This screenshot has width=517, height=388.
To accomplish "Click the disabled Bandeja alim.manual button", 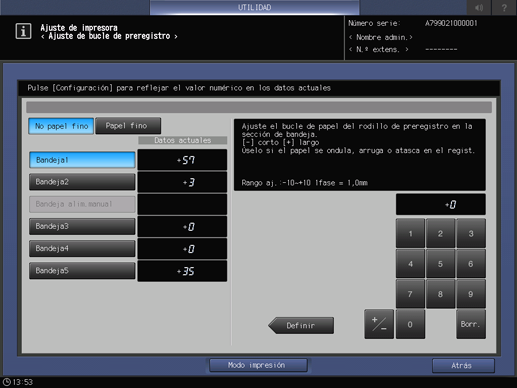I will pyautogui.click(x=82, y=204).
